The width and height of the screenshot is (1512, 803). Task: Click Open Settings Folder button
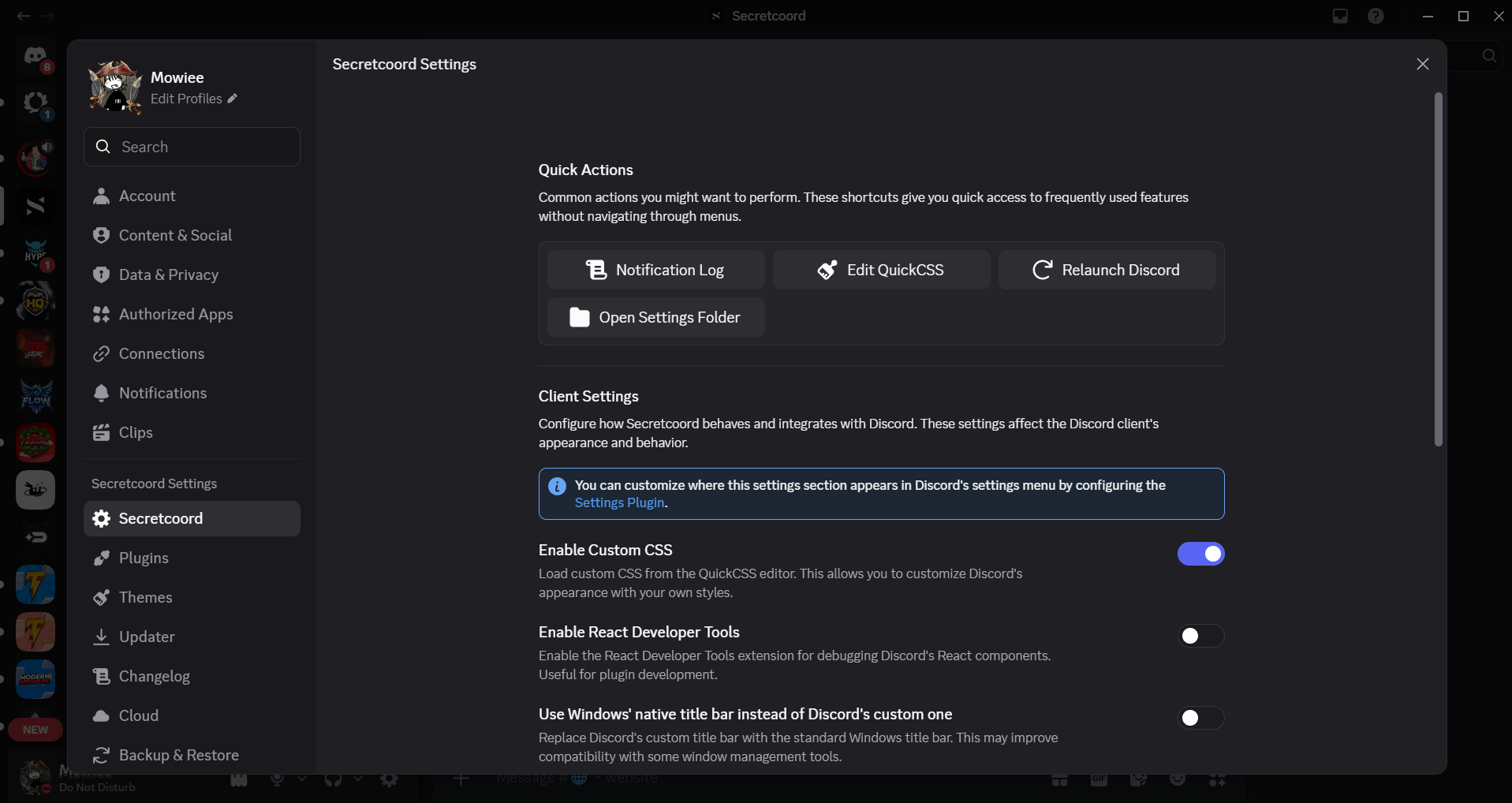click(x=655, y=317)
